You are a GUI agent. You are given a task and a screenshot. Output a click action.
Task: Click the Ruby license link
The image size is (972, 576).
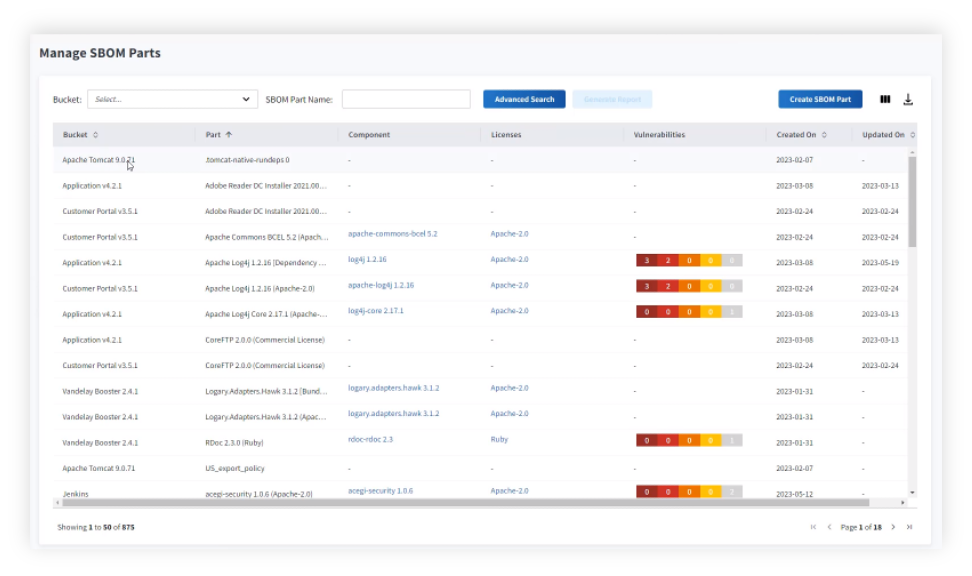tap(499, 439)
